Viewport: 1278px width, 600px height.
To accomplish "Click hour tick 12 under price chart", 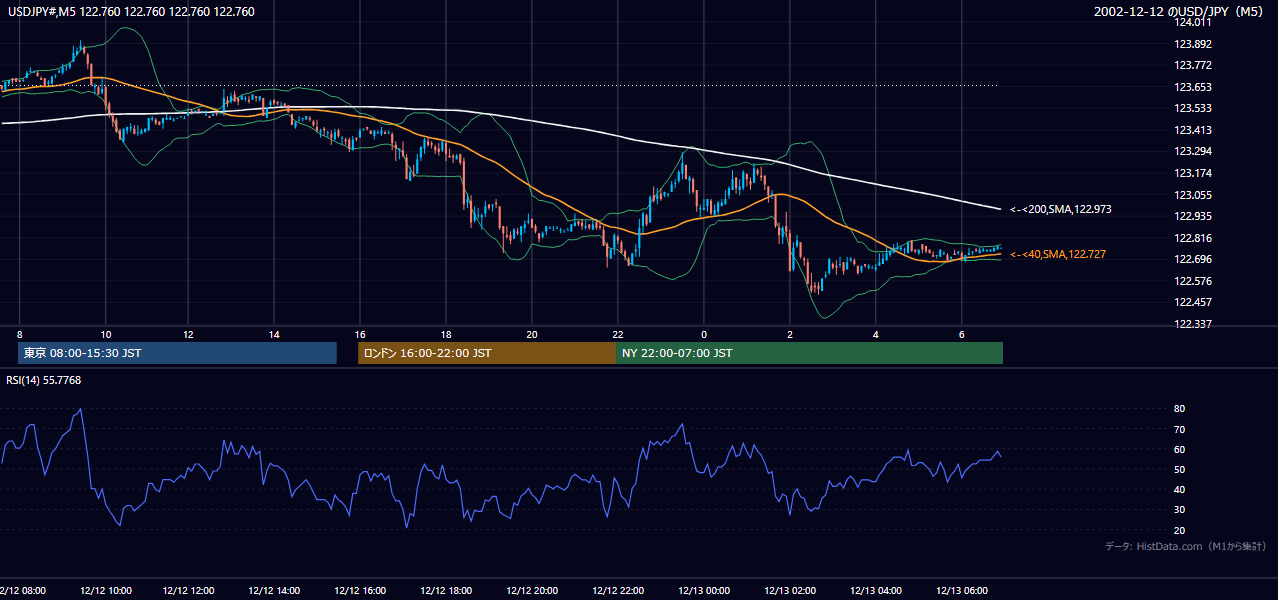I will tap(188, 334).
